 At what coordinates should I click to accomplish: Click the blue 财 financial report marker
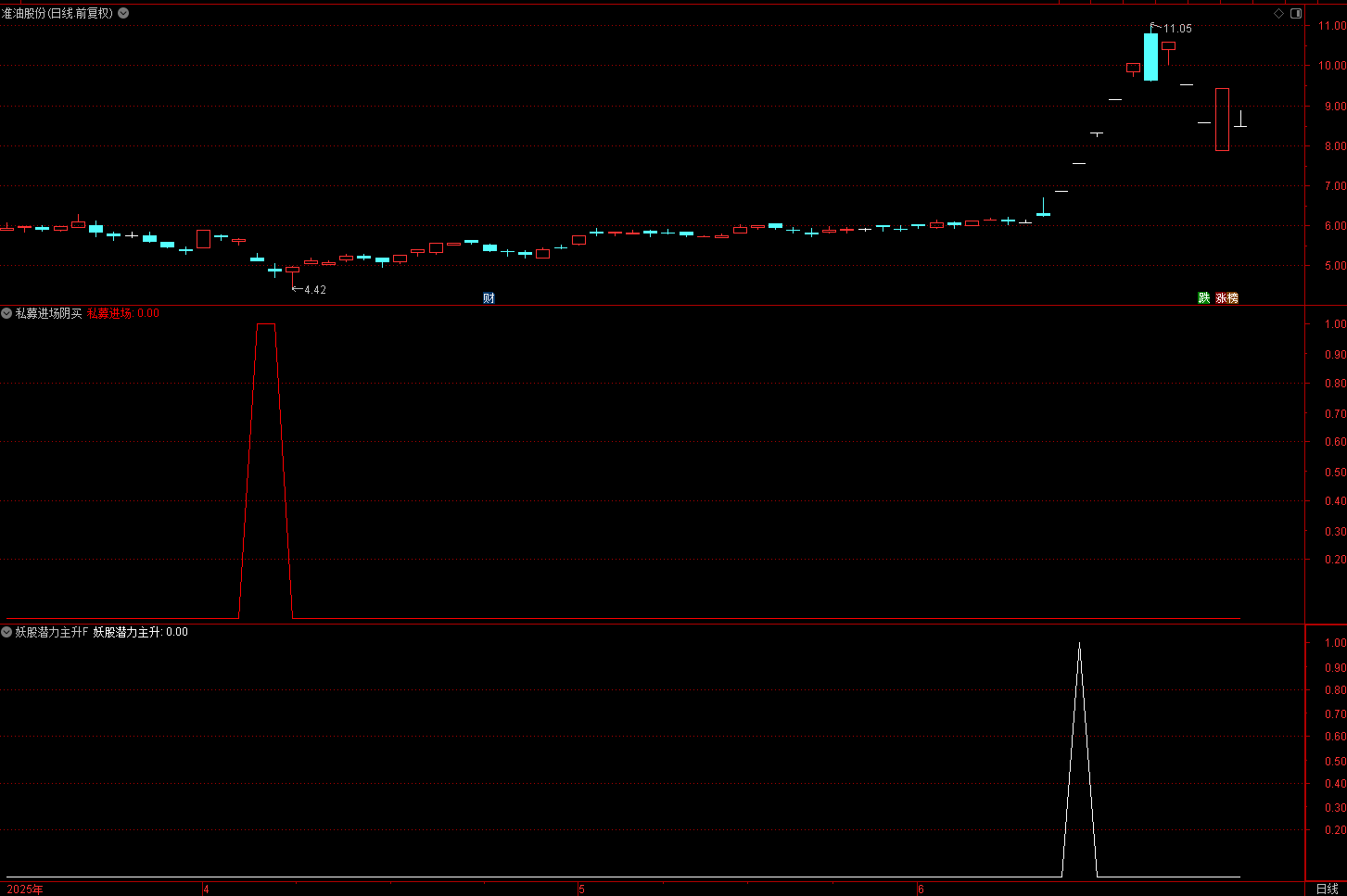click(489, 297)
